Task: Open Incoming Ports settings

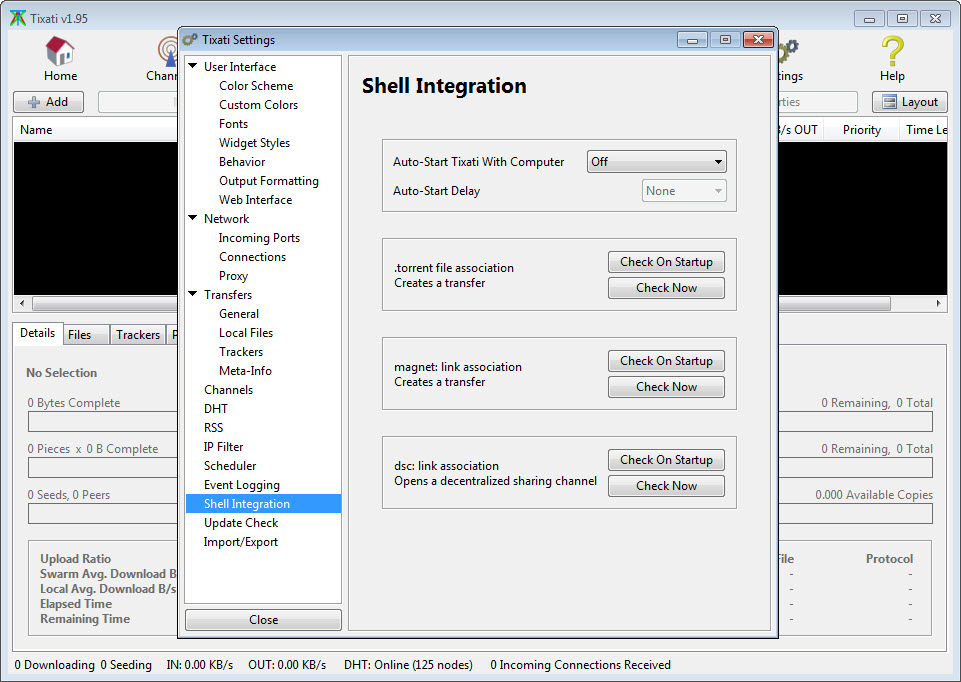Action: pyautogui.click(x=259, y=238)
